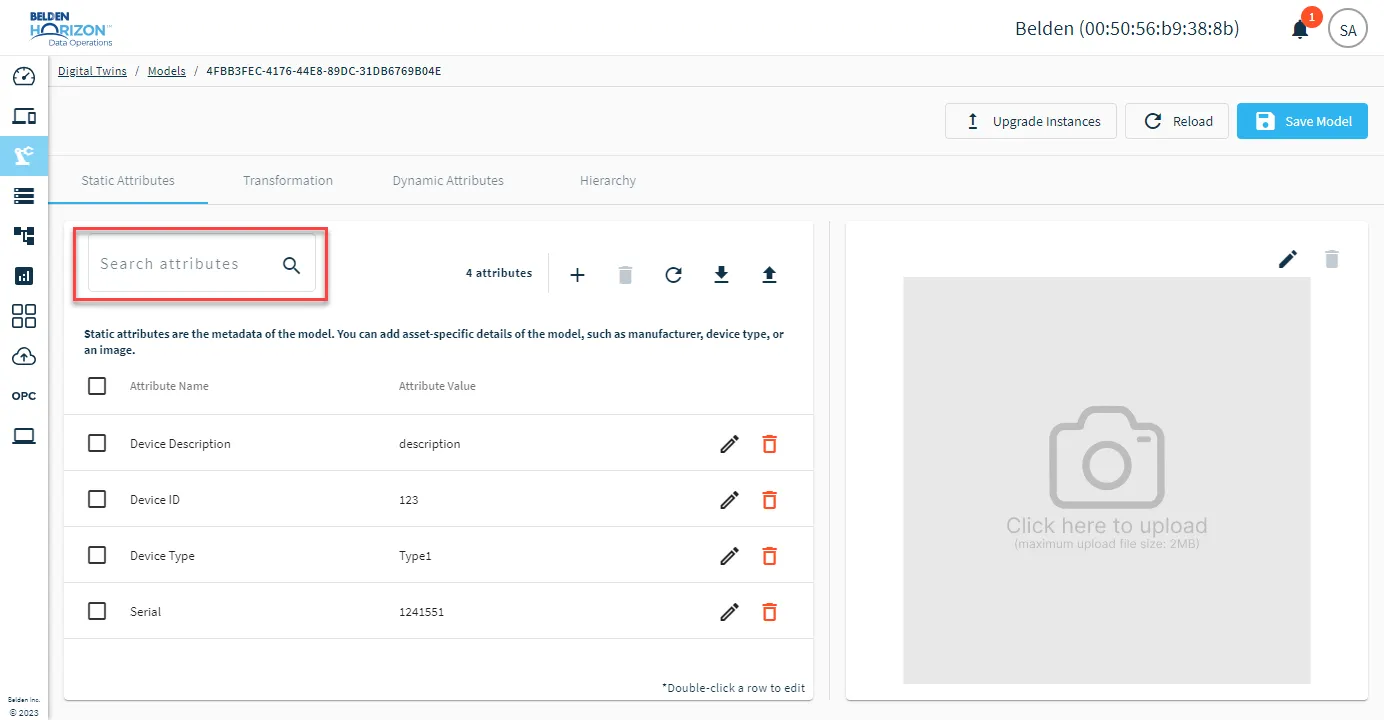Check the Device ID row checkbox
The image size is (1384, 720).
[x=97, y=499]
